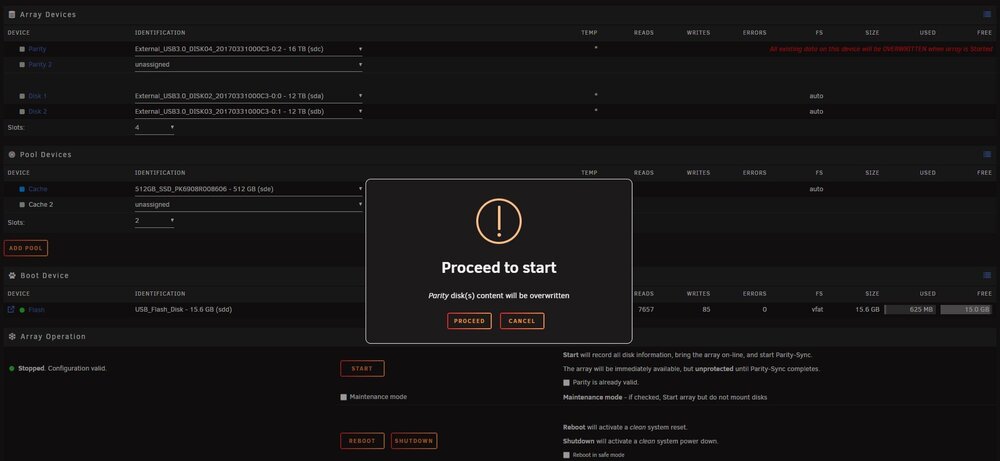Click the blue status square beside Cache
The width and height of the screenshot is (1000, 461).
[22, 189]
